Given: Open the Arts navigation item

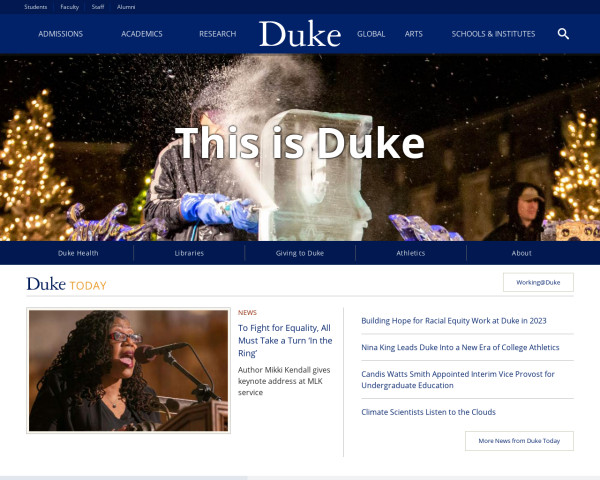Looking at the screenshot, I should 414,34.
